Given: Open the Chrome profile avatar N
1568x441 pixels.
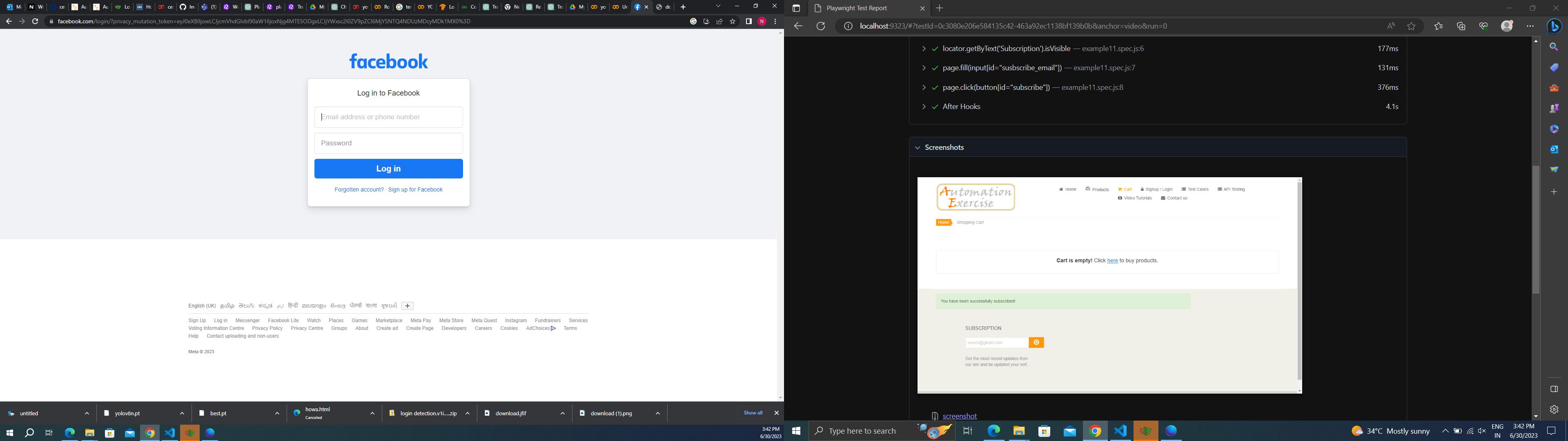Looking at the screenshot, I should point(762,21).
